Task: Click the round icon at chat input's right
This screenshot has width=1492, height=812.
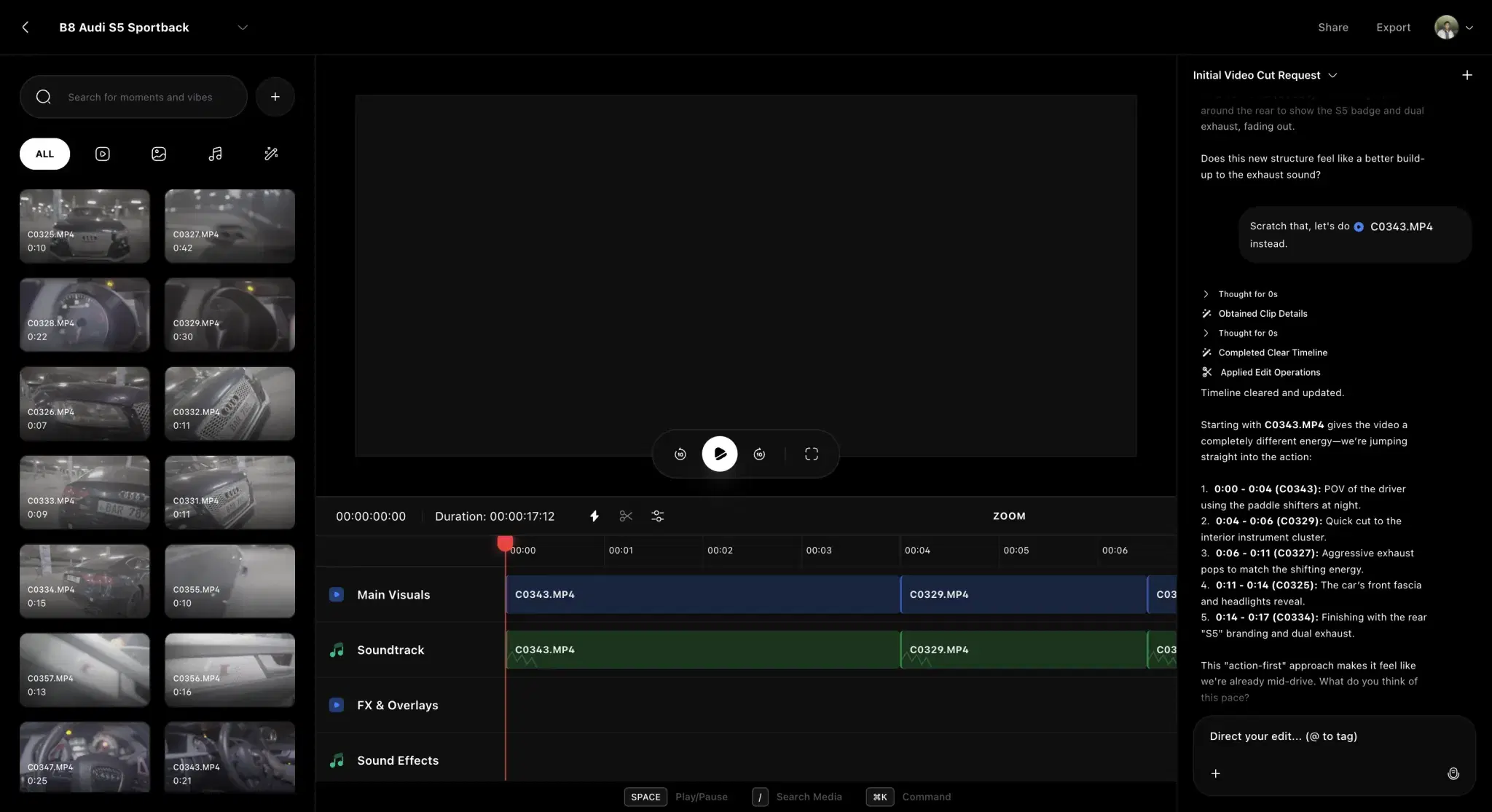Action: tap(1453, 773)
